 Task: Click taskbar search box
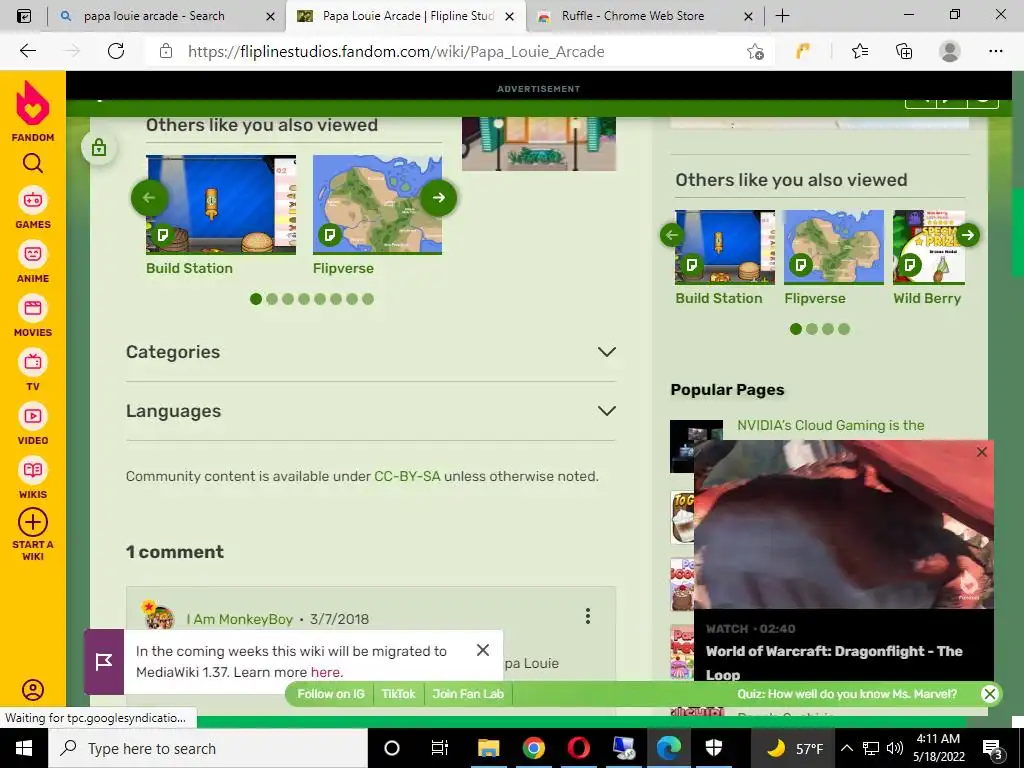(x=208, y=748)
